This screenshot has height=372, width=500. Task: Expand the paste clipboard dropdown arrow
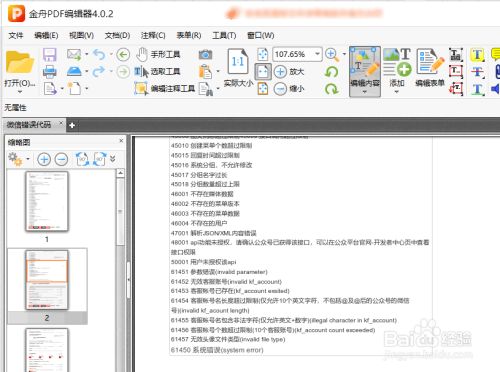pos(218,71)
